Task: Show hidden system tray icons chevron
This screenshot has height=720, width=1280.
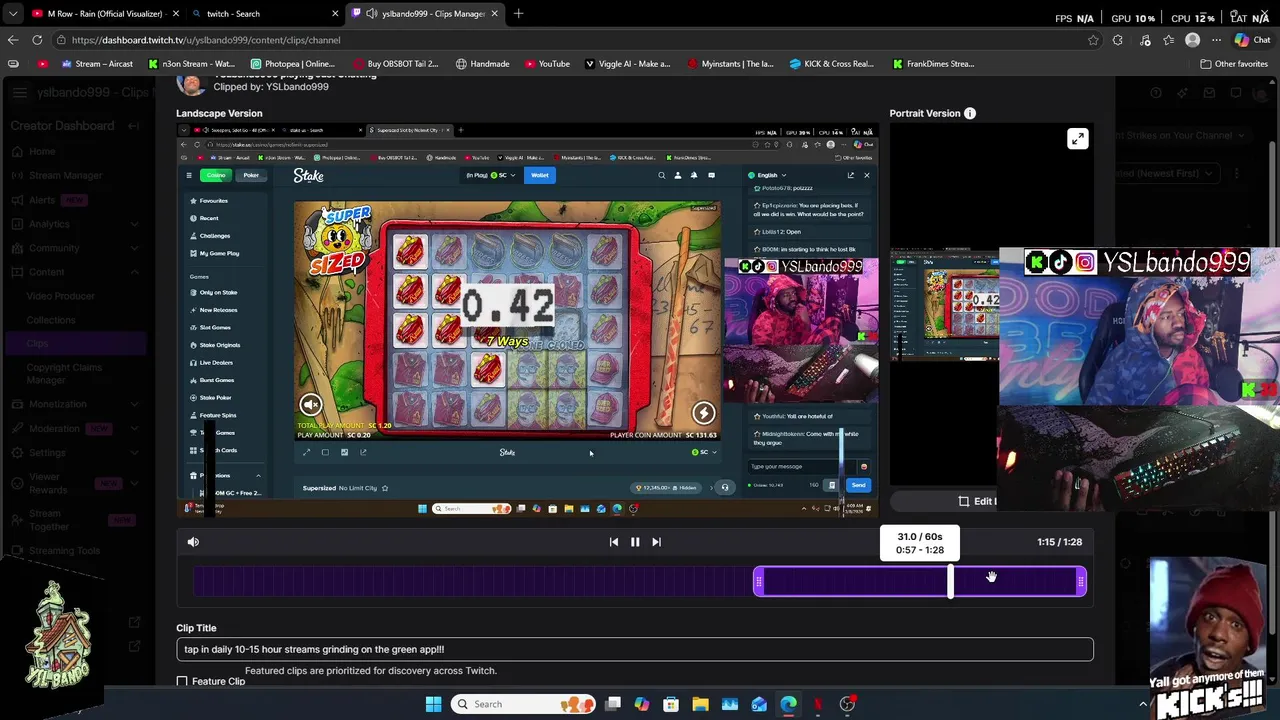Action: 1143,704
